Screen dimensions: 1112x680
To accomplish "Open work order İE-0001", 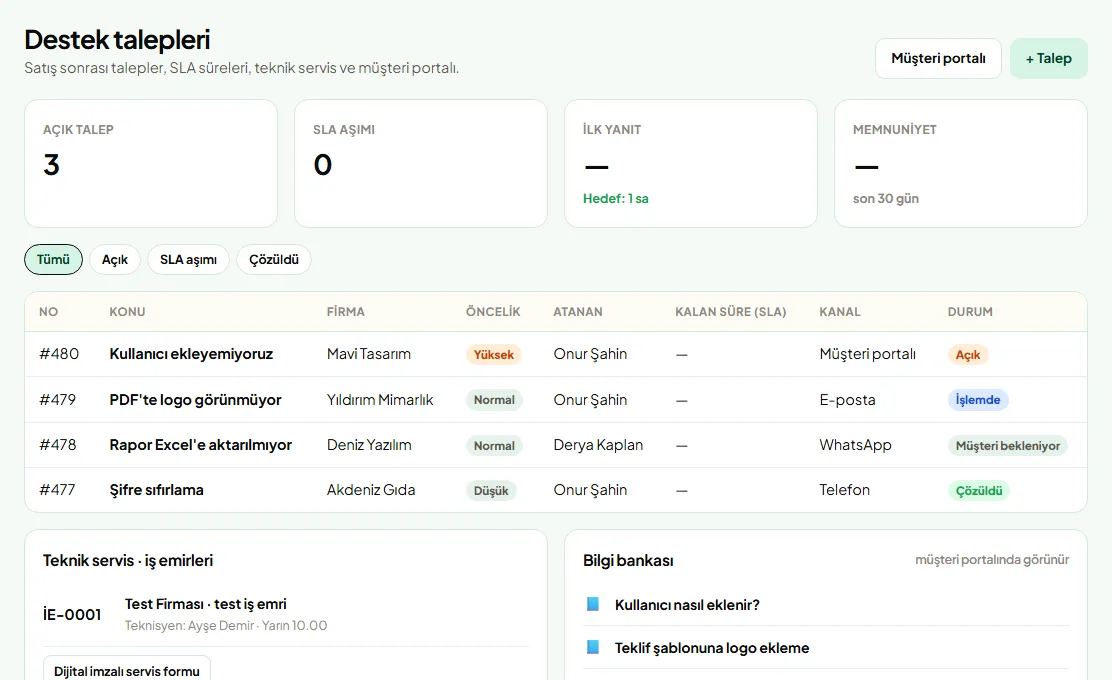I will click(72, 614).
